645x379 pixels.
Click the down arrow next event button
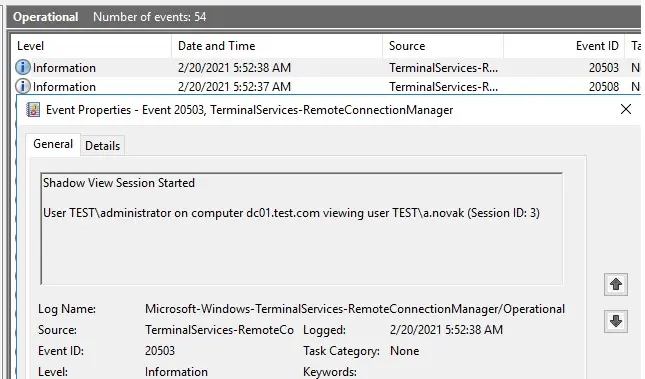[x=615, y=321]
